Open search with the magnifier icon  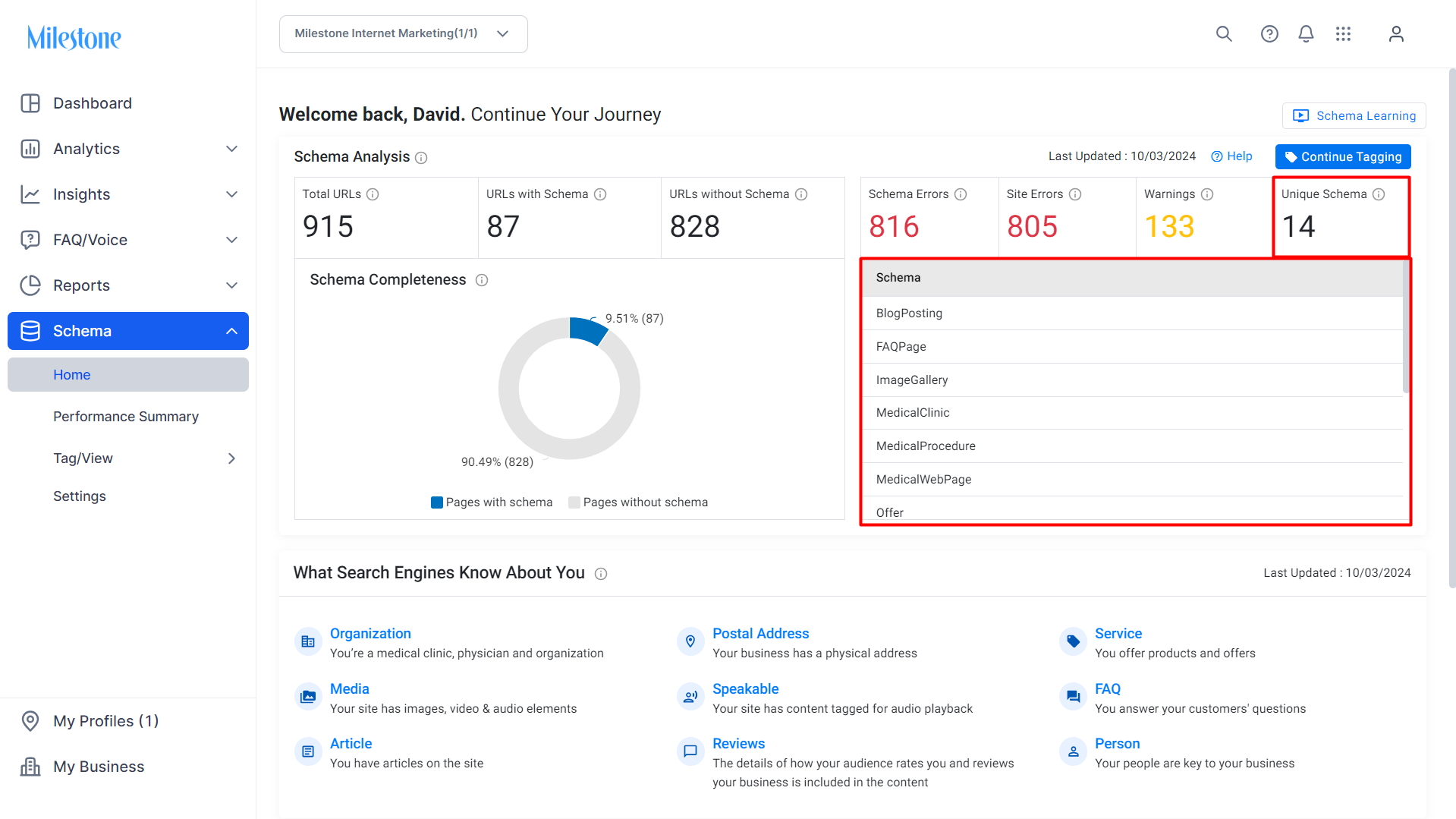[1224, 34]
